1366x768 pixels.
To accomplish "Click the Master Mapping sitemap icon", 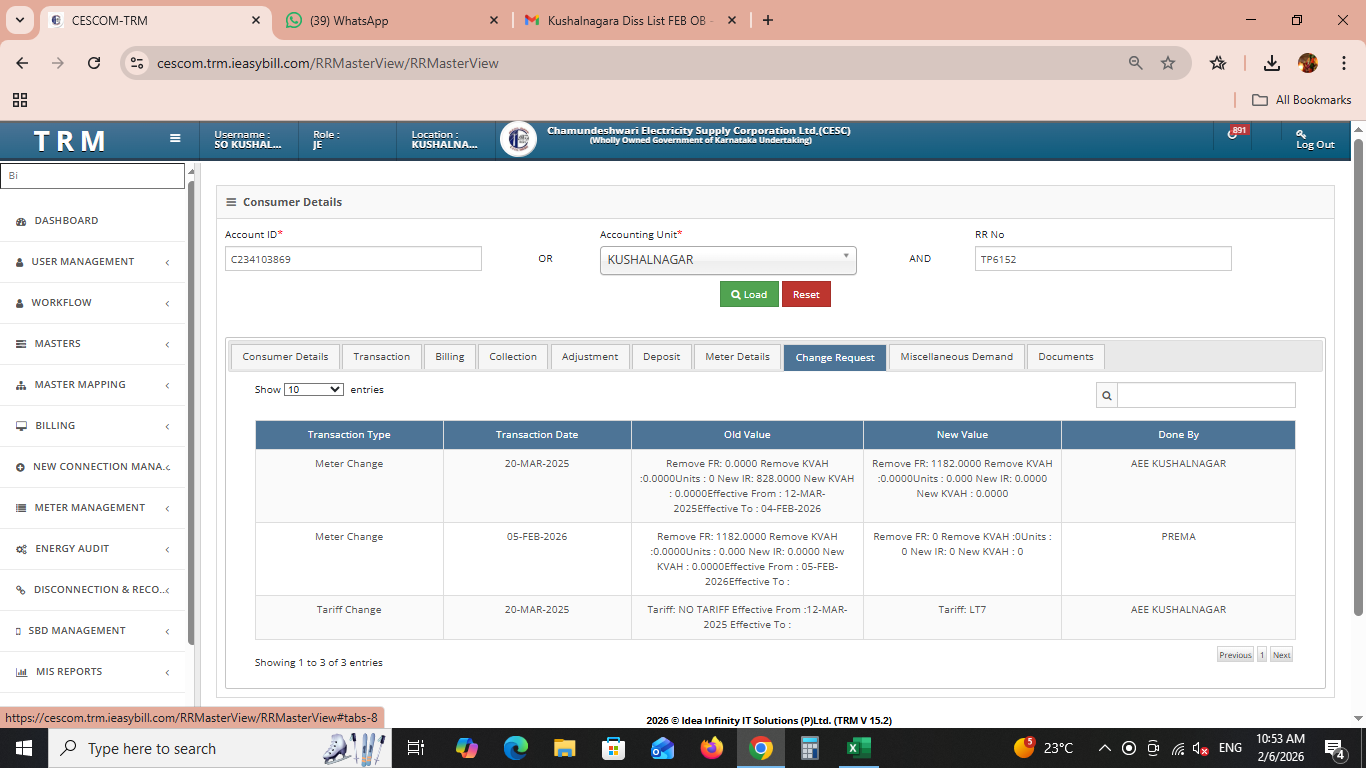I will [x=22, y=385].
